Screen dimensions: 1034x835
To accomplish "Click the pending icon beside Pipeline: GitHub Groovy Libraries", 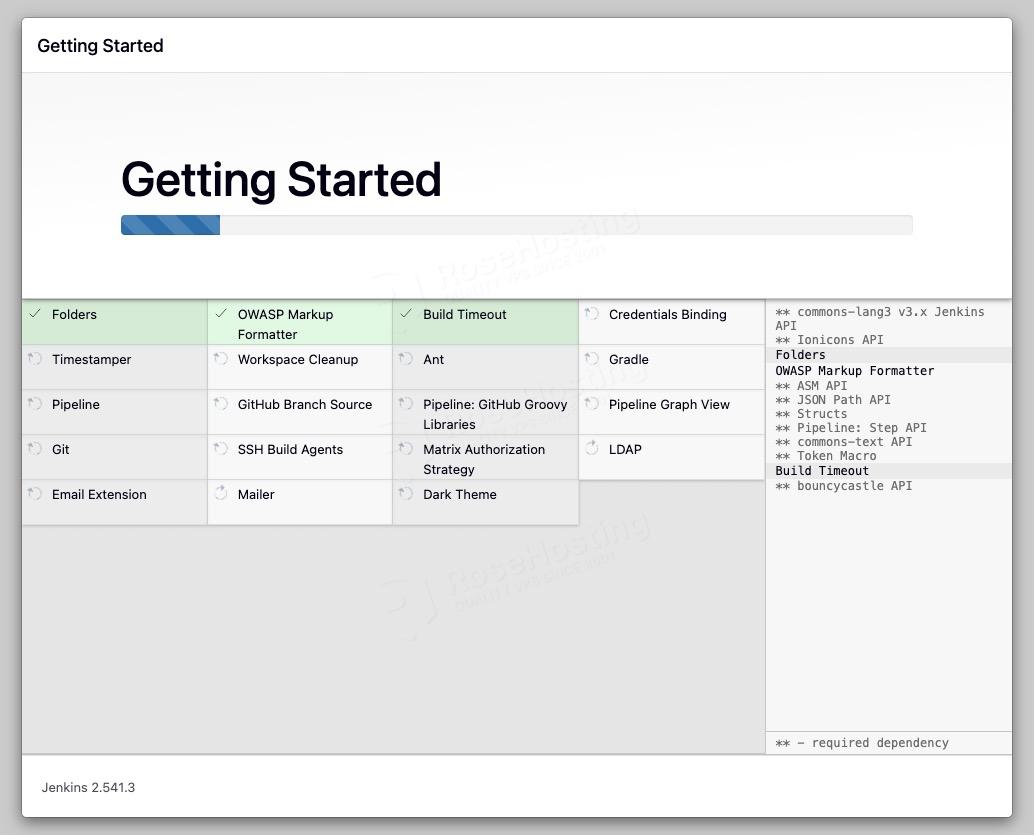I will pyautogui.click(x=406, y=404).
